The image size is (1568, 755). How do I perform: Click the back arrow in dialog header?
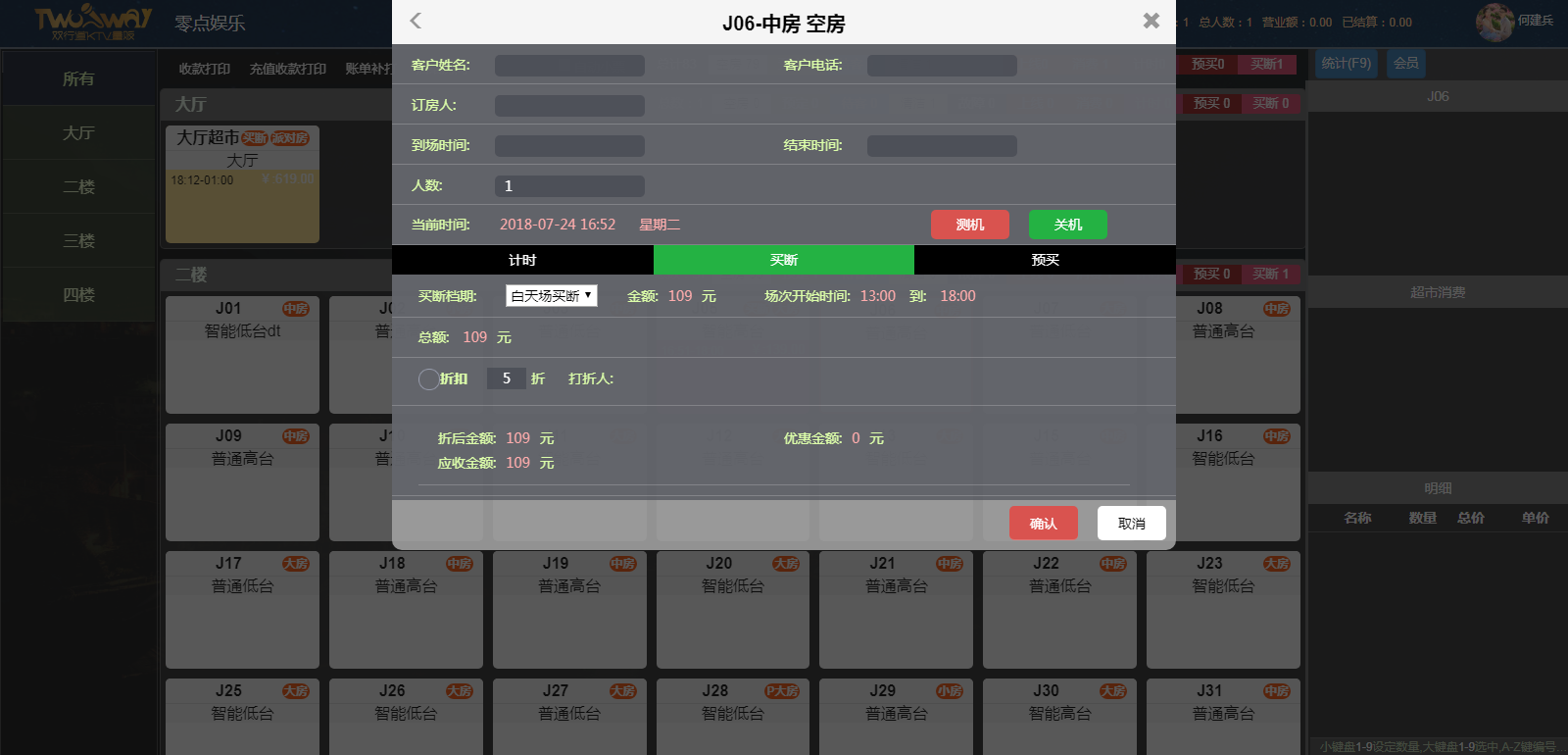[x=416, y=21]
